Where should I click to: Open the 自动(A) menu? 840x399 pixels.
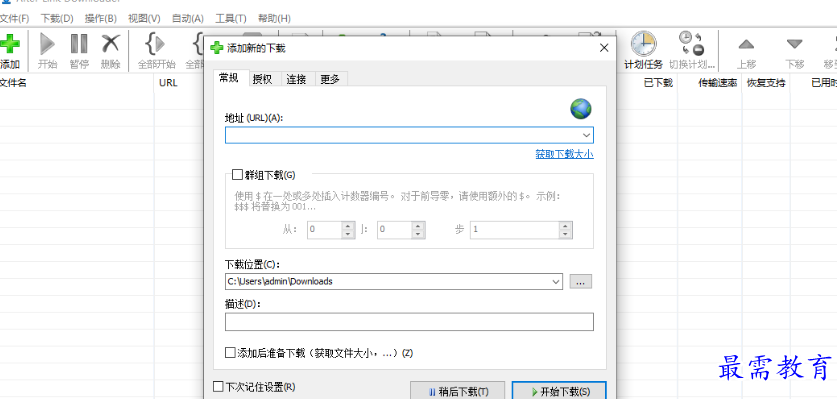(x=188, y=19)
